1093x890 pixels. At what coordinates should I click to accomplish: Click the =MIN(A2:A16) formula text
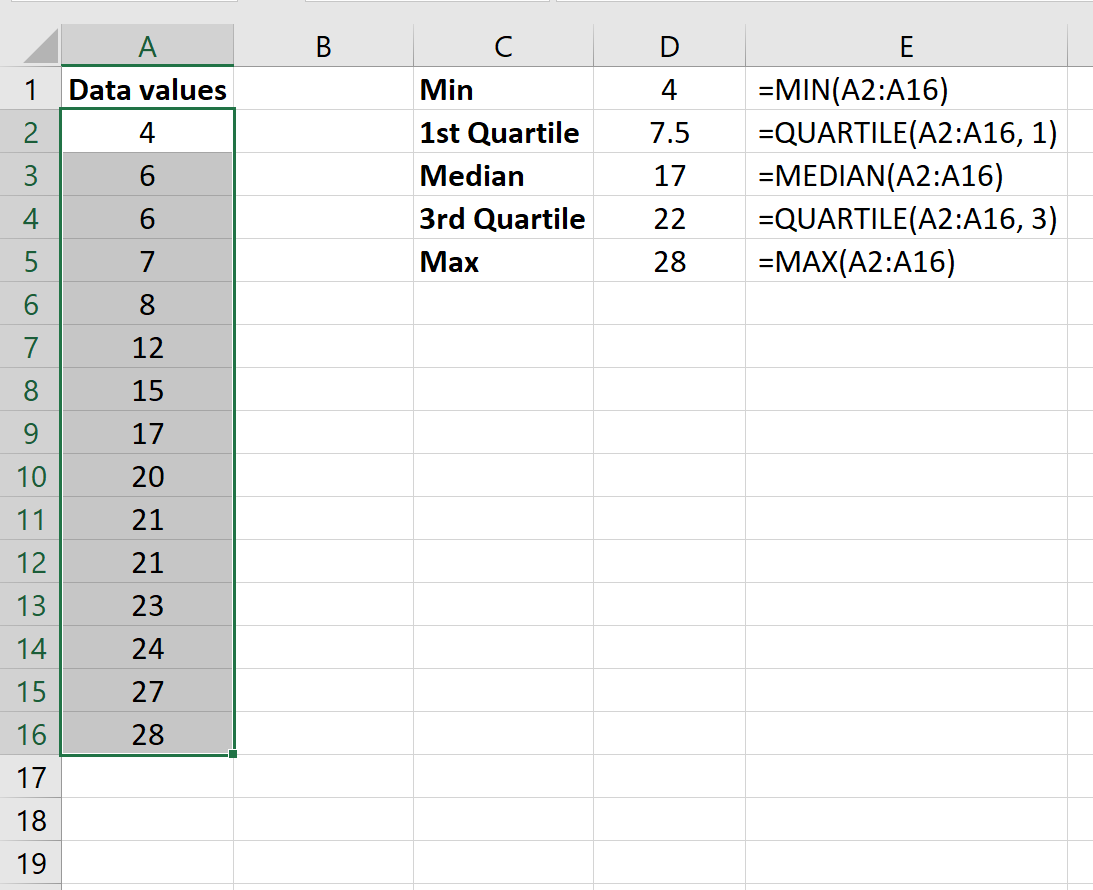pyautogui.click(x=853, y=90)
